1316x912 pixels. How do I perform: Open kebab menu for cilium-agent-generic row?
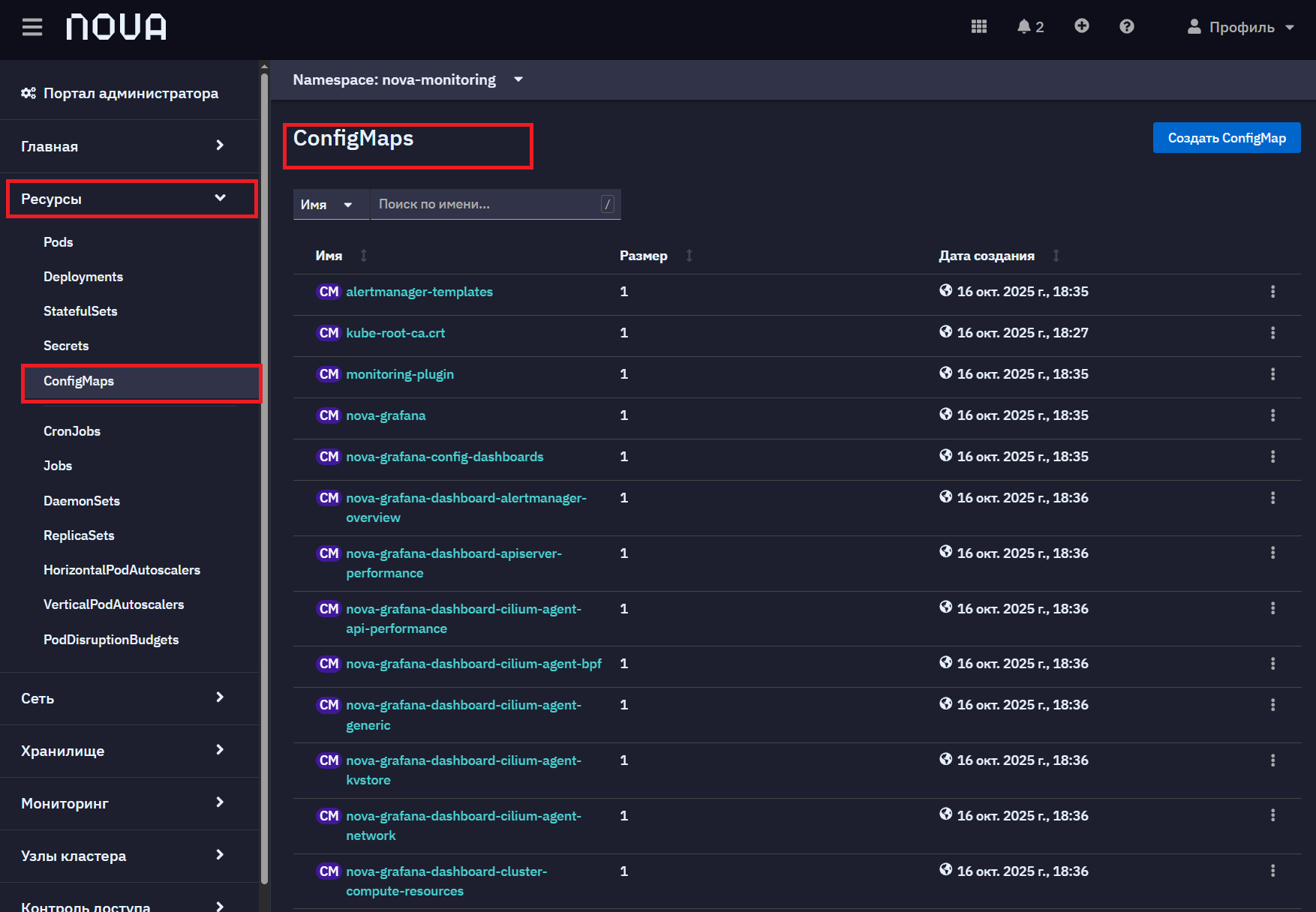pyautogui.click(x=1272, y=705)
